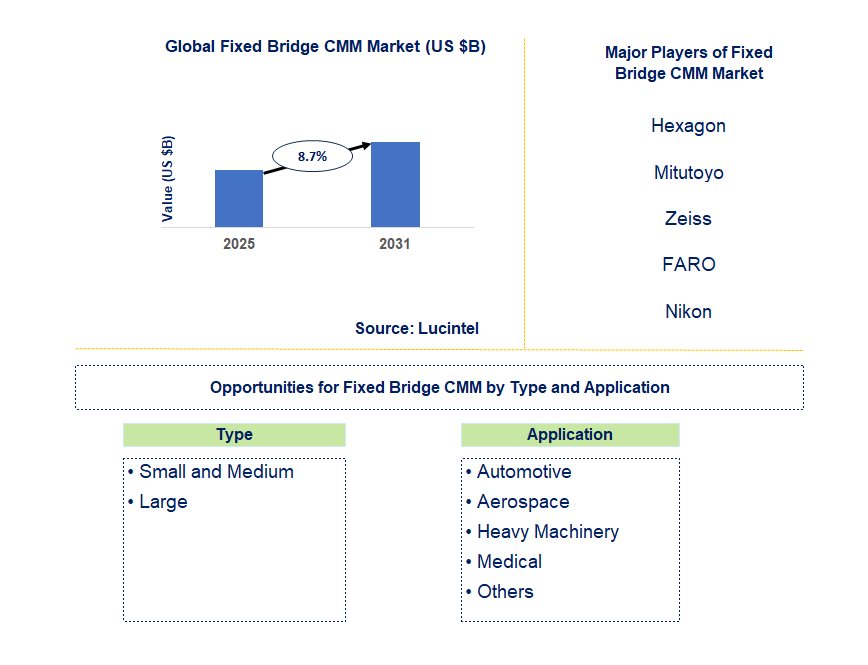This screenshot has height=665, width=868.
Task: Select the 'Large' type item
Action: tap(163, 502)
